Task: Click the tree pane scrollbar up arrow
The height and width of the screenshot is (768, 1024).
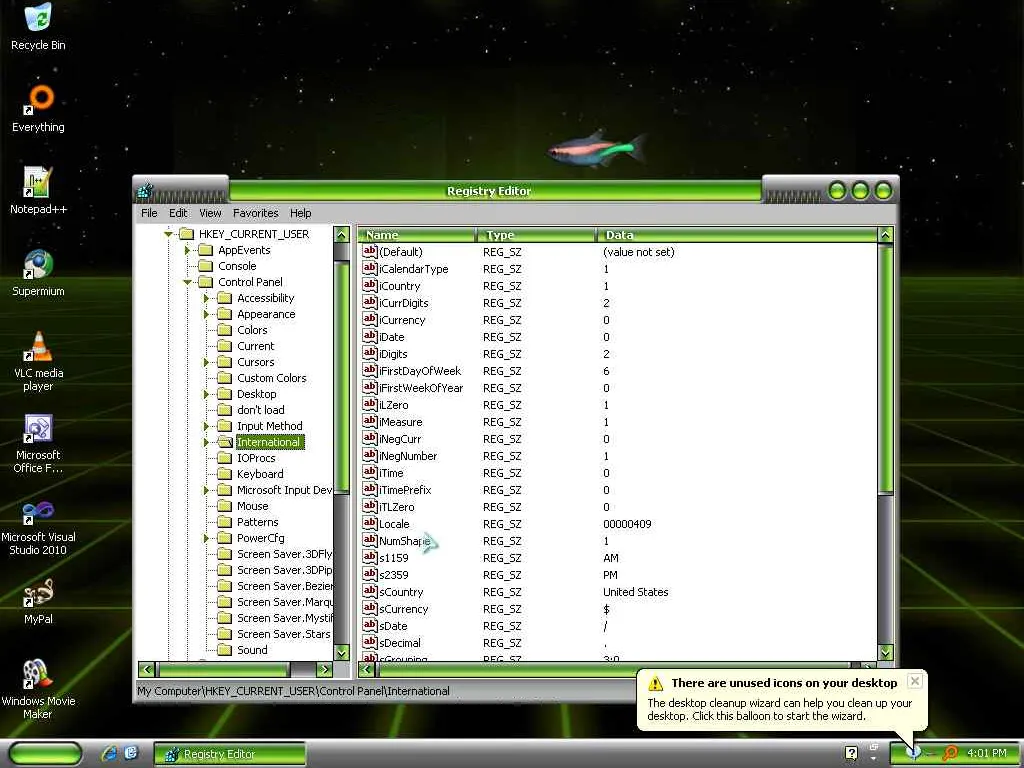Action: click(342, 234)
